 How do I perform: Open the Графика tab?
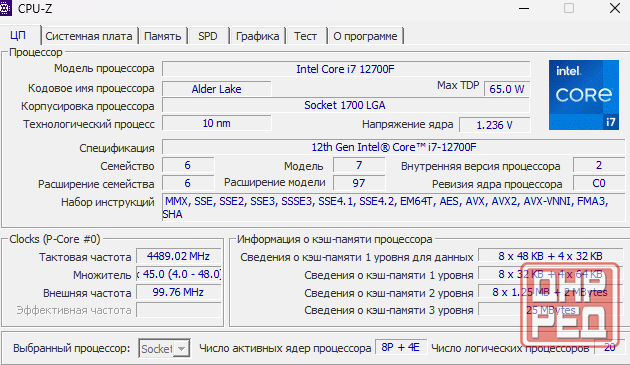[257, 36]
